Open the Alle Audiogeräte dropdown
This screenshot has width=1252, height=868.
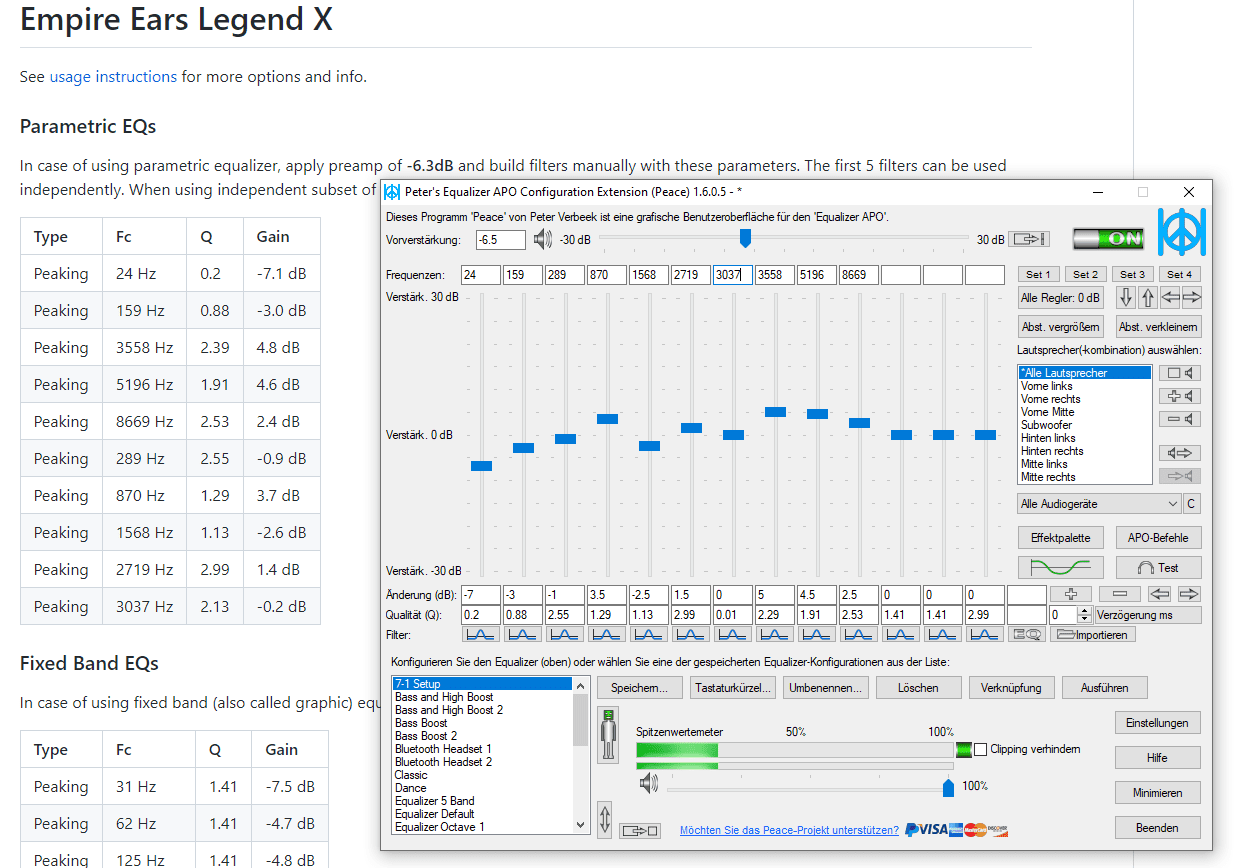pyautogui.click(x=1099, y=504)
